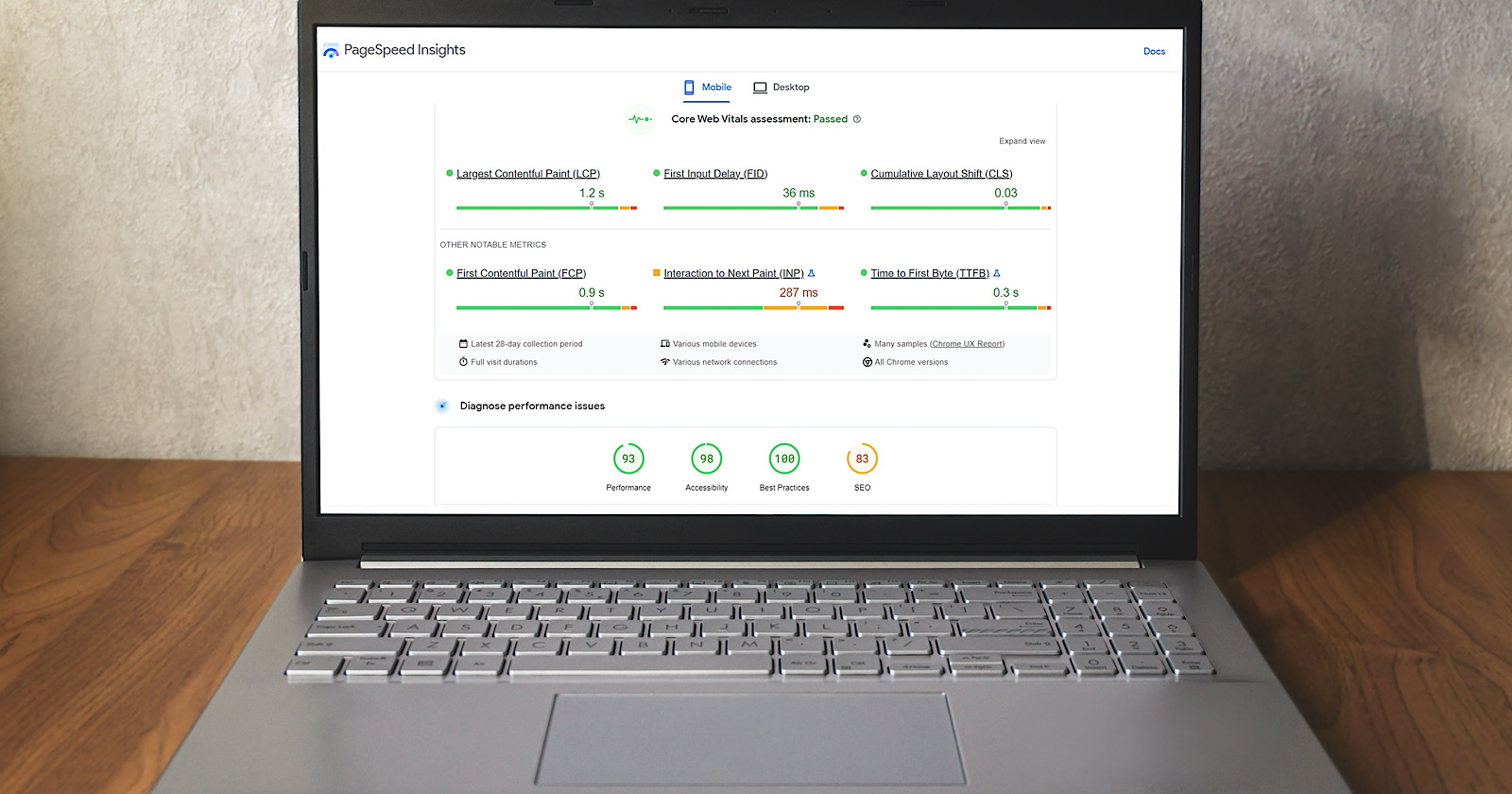Click the TTFB distribution bar
This screenshot has width=1512, height=794.
(x=960, y=307)
